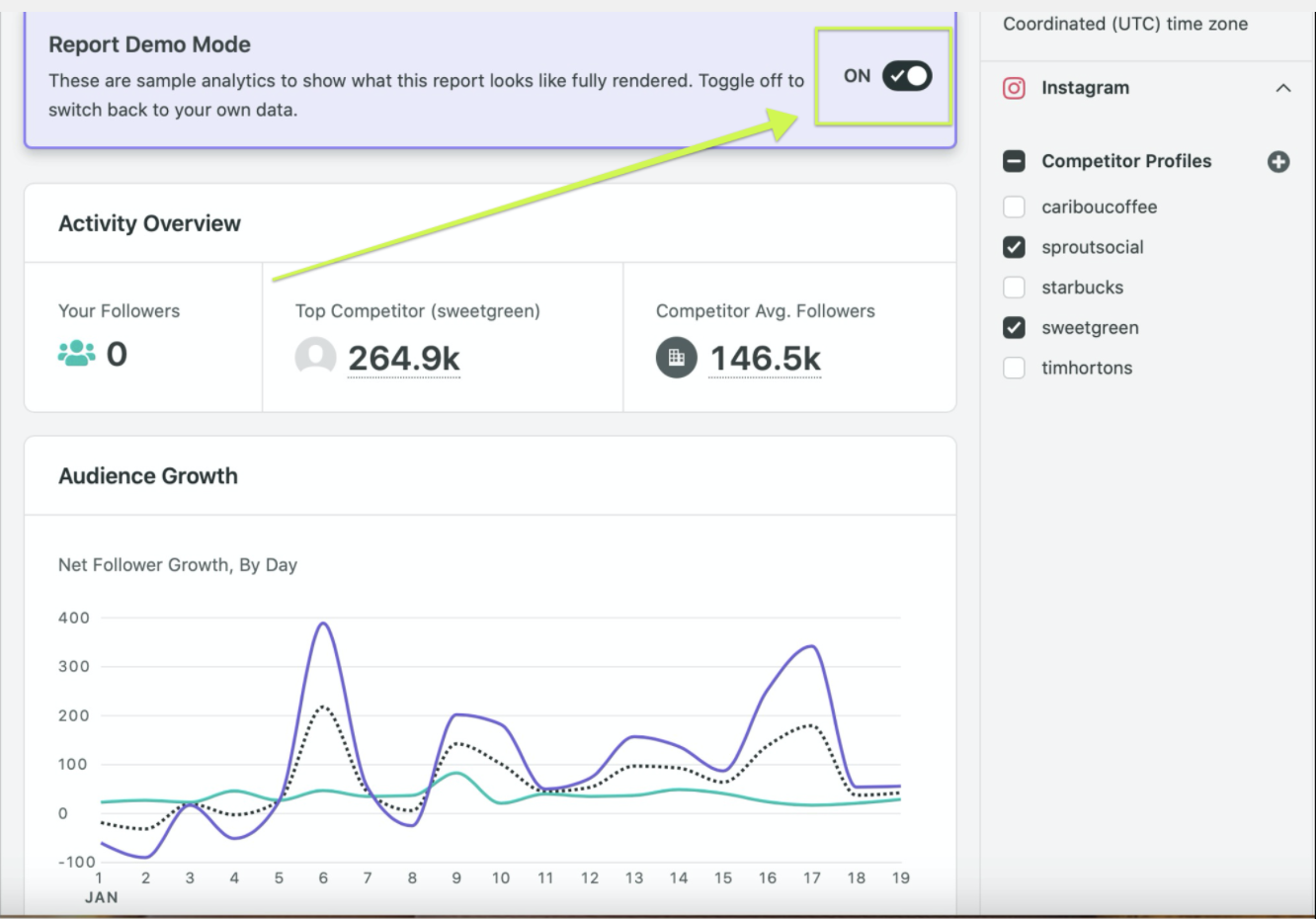Click the avatar icon next to Top Competitor
1316x919 pixels.
tap(314, 357)
